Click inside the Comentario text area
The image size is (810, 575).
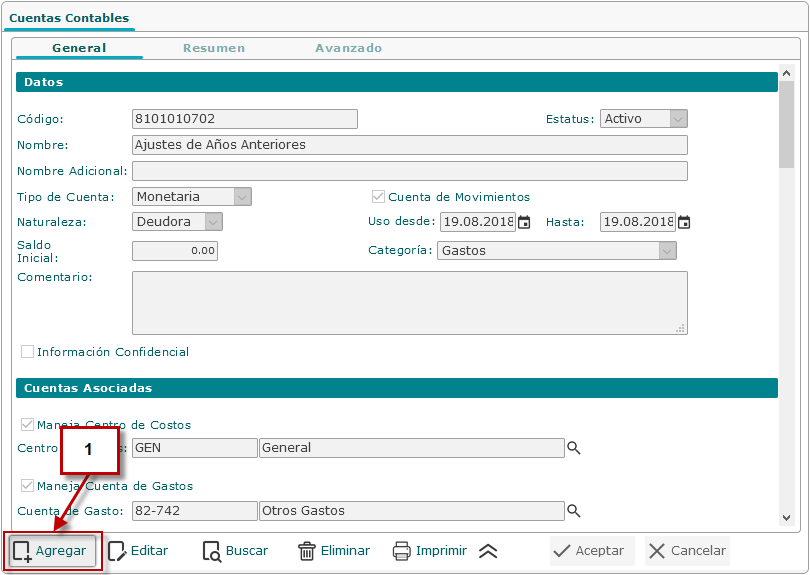pos(409,302)
